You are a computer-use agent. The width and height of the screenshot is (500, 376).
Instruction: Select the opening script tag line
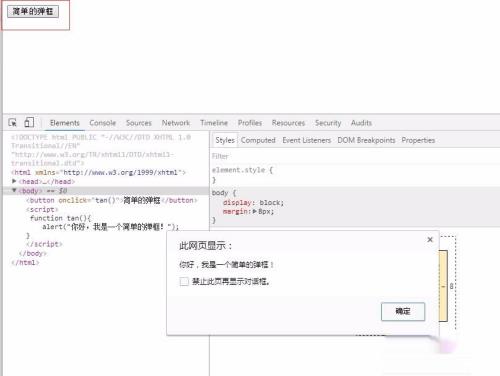[42, 209]
